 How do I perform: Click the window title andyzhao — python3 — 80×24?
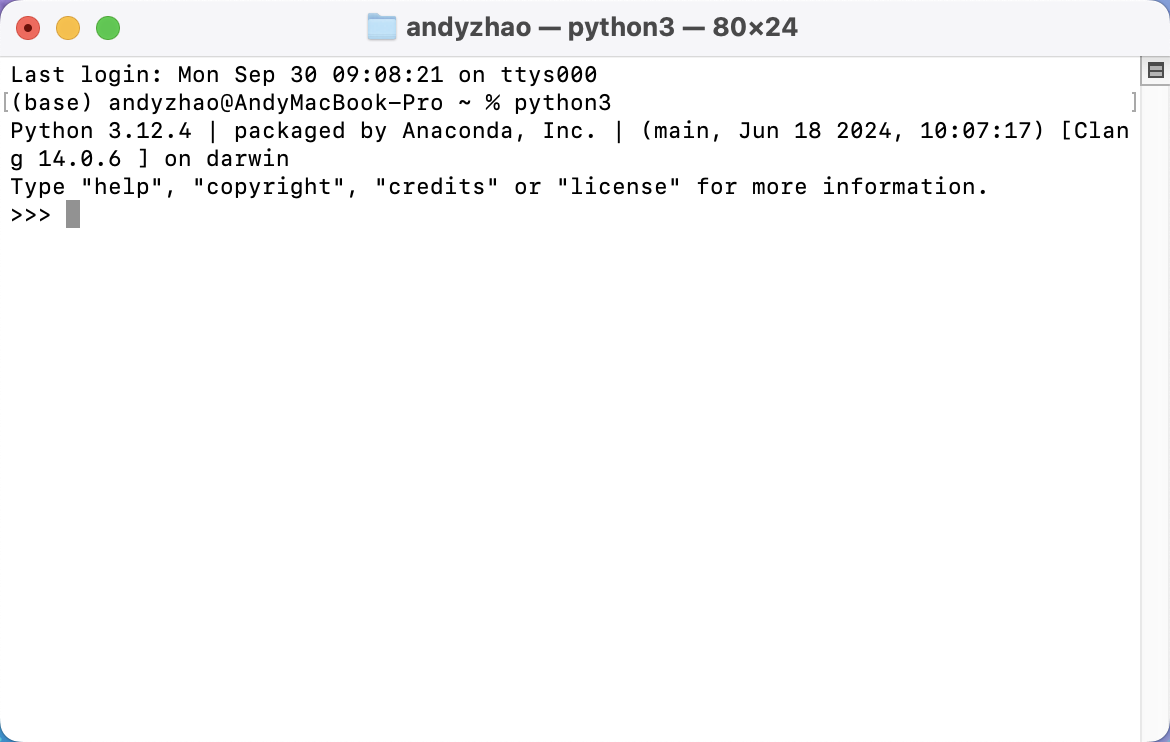tap(601, 28)
